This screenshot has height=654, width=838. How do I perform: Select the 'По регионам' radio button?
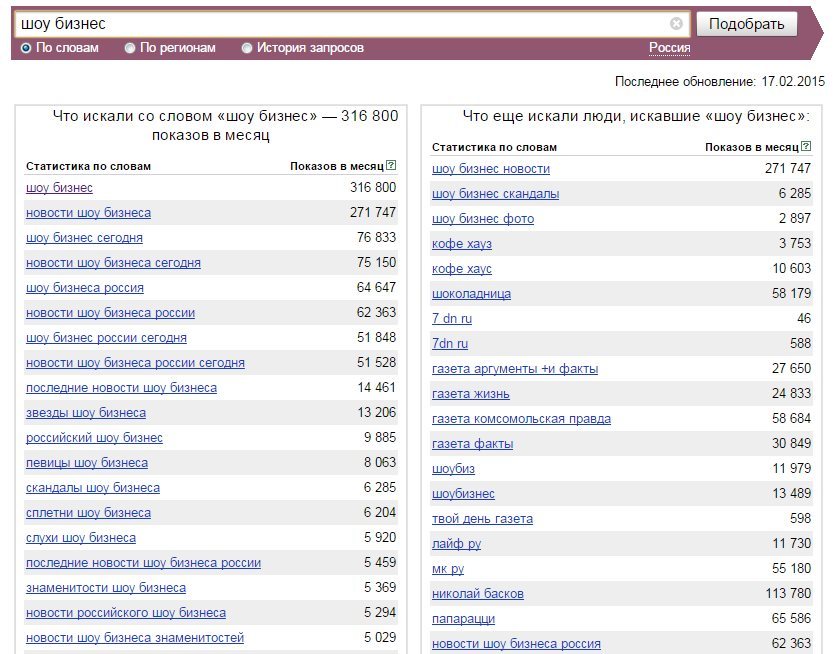(x=129, y=48)
